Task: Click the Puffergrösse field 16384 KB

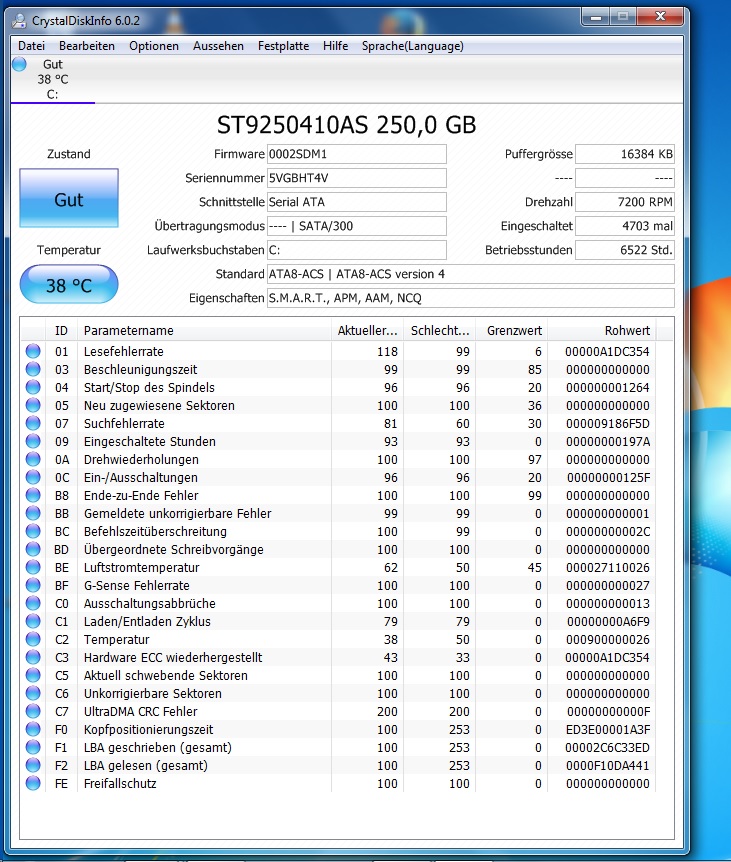Action: (624, 154)
